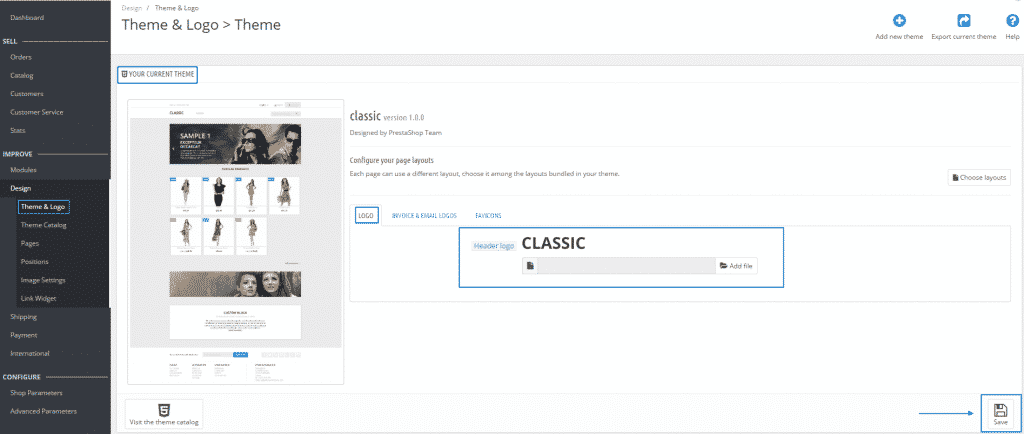Click the Your Current Theme panel heading
The height and width of the screenshot is (434, 1024).
pos(157,74)
